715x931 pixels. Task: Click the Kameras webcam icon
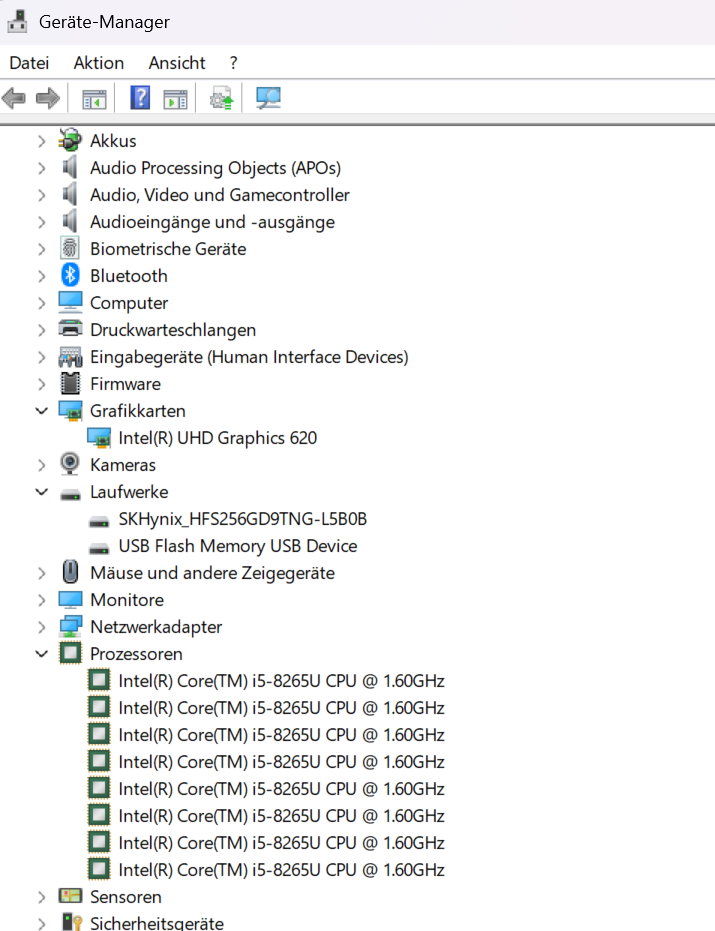70,464
